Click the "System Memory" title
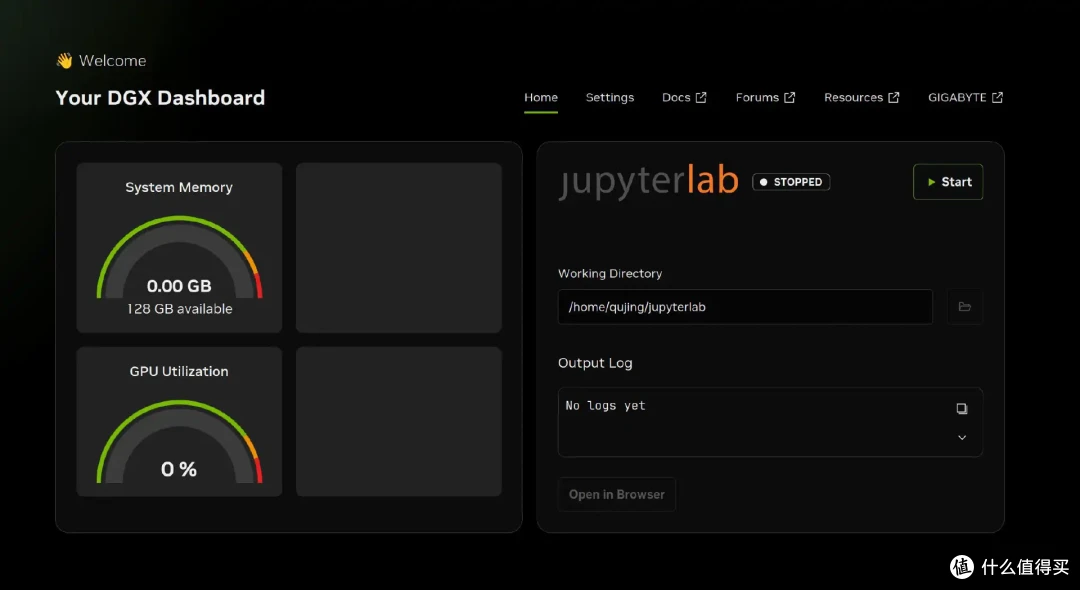 click(179, 187)
